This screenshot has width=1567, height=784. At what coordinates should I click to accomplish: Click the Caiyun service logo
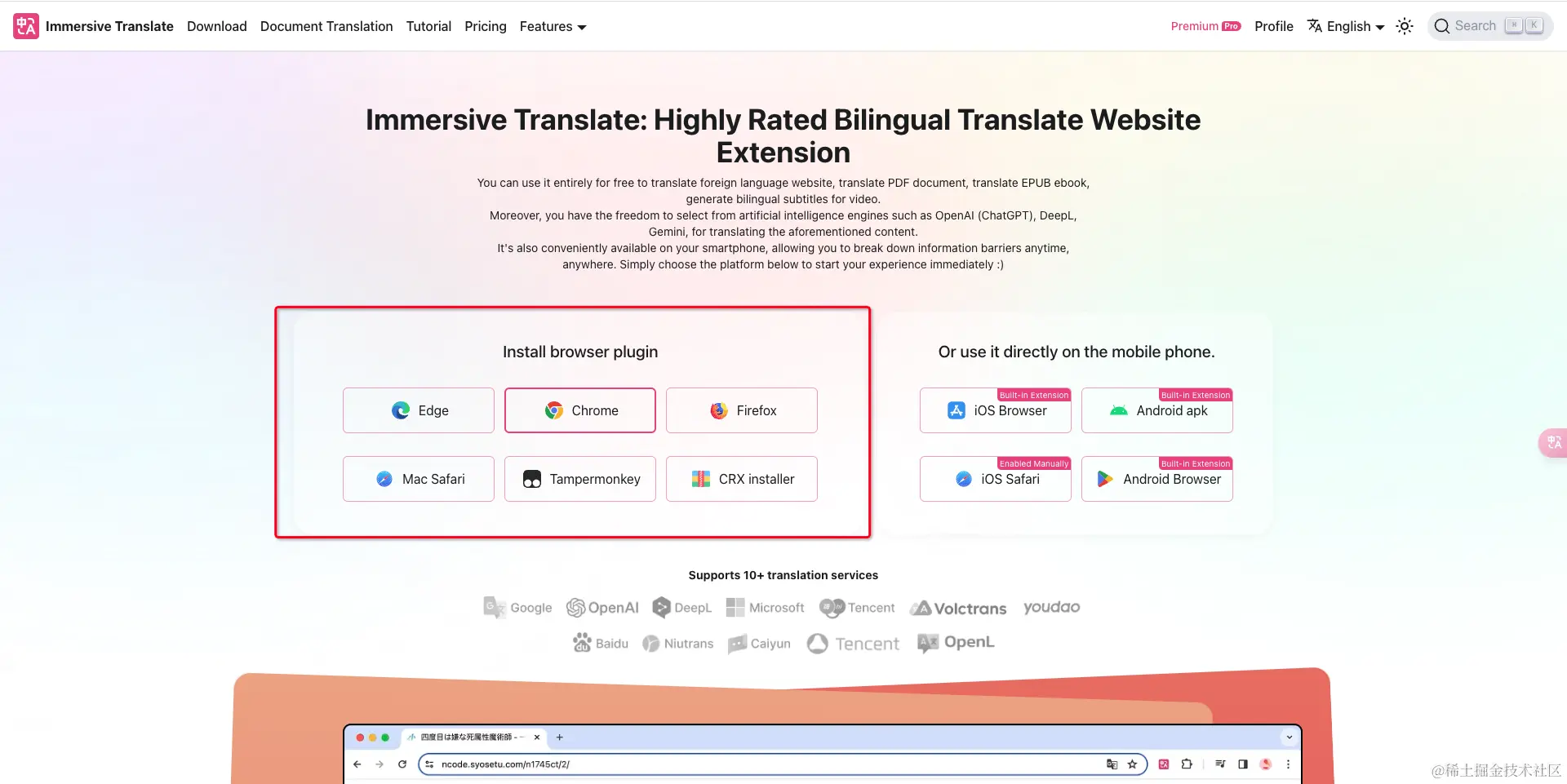[x=759, y=644]
